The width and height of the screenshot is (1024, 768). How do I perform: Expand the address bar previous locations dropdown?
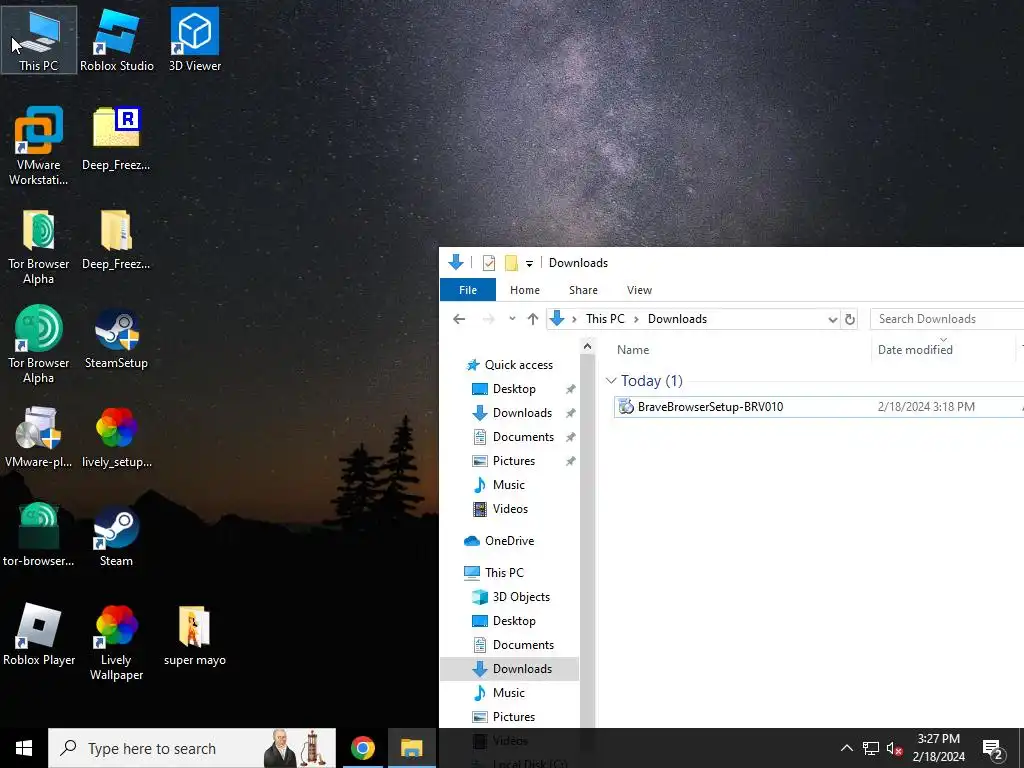(x=833, y=319)
